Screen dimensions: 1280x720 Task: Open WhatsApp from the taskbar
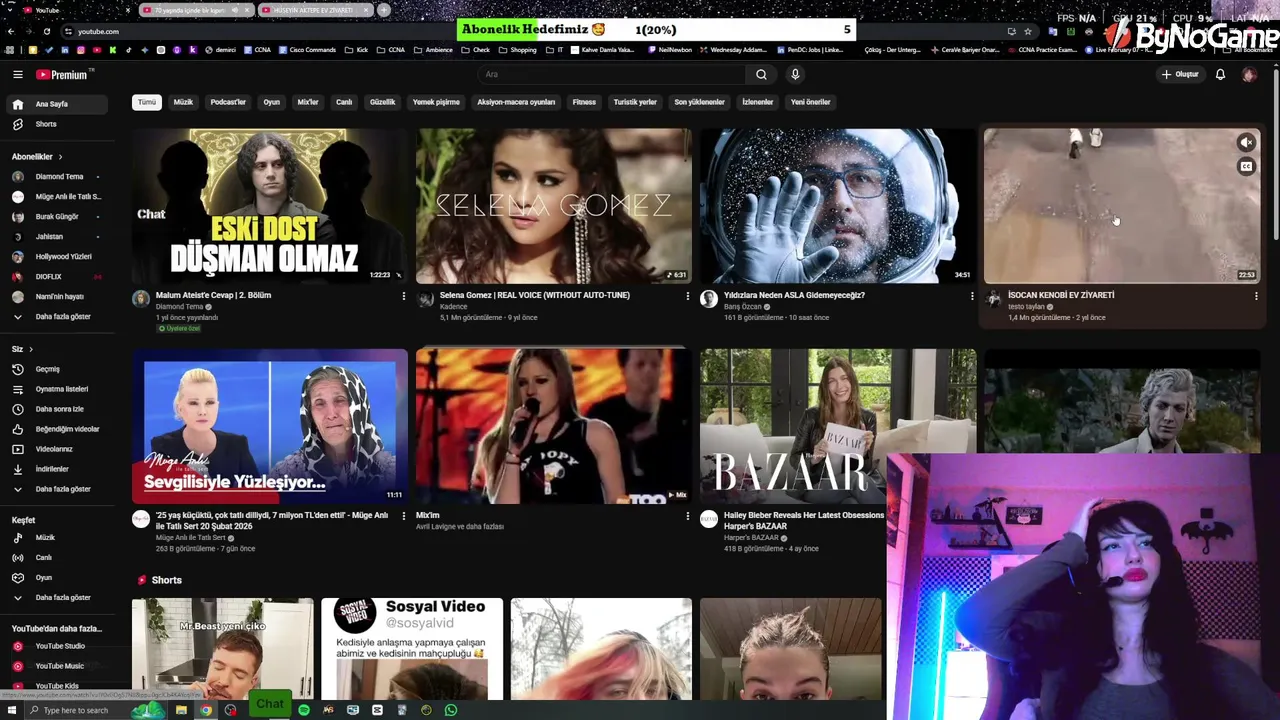pyautogui.click(x=451, y=710)
